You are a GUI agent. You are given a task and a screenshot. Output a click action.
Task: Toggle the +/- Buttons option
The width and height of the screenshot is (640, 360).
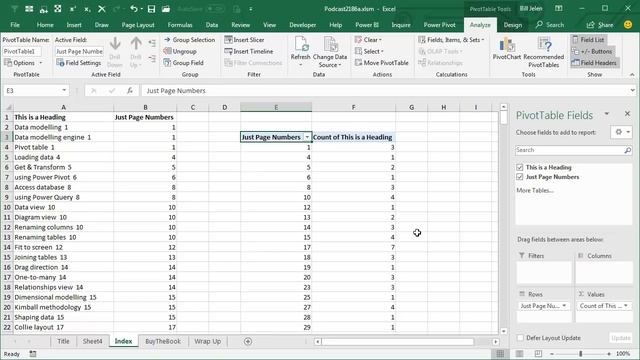click(x=592, y=51)
